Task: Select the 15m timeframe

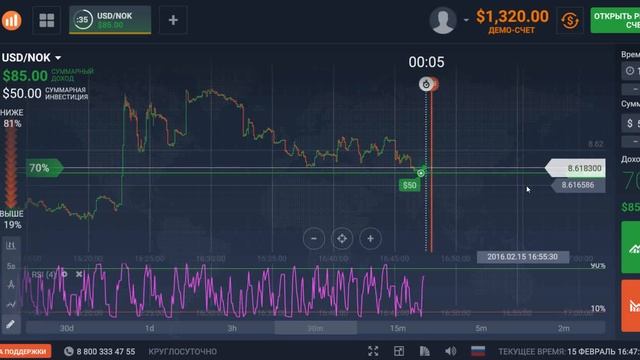Action: pyautogui.click(x=398, y=328)
